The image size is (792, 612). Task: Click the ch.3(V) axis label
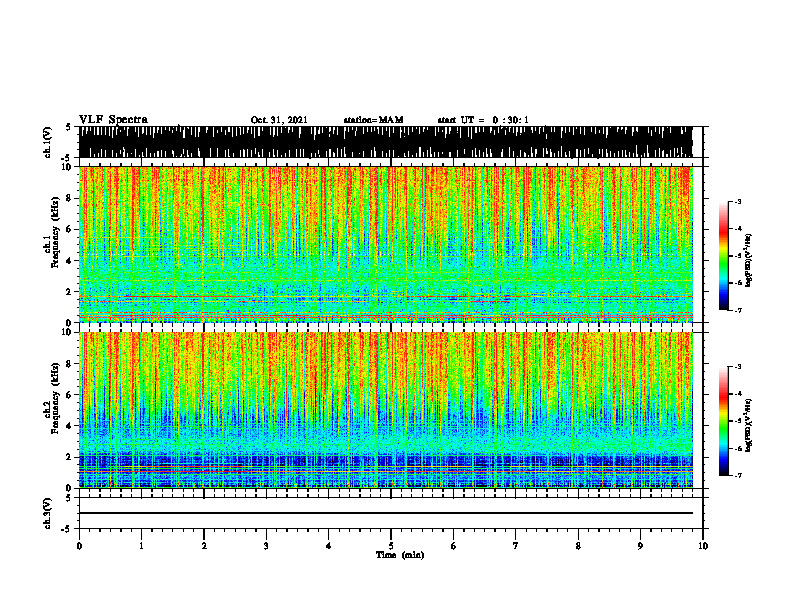[48, 513]
